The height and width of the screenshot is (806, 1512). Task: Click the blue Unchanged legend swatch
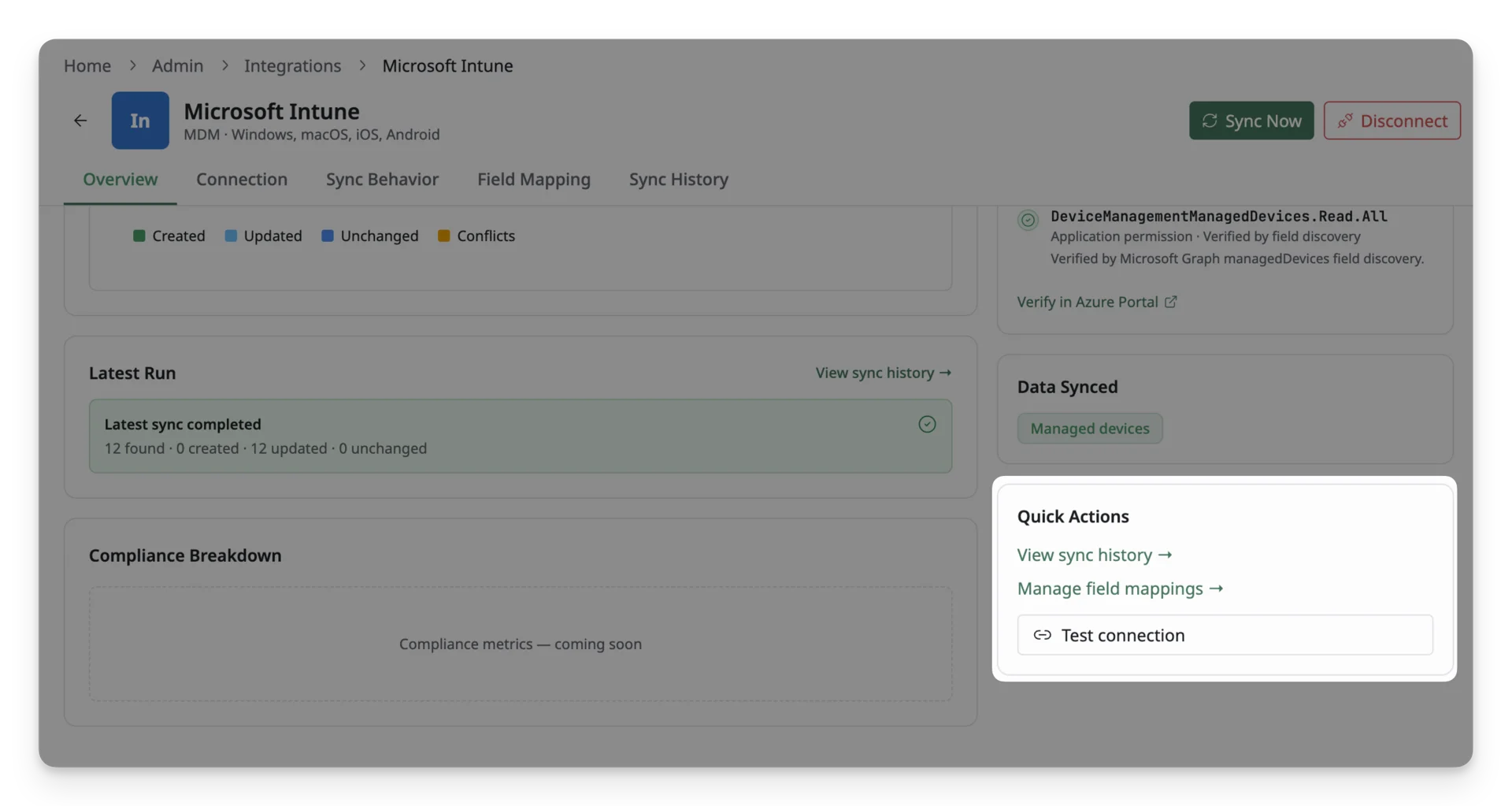[x=328, y=236]
